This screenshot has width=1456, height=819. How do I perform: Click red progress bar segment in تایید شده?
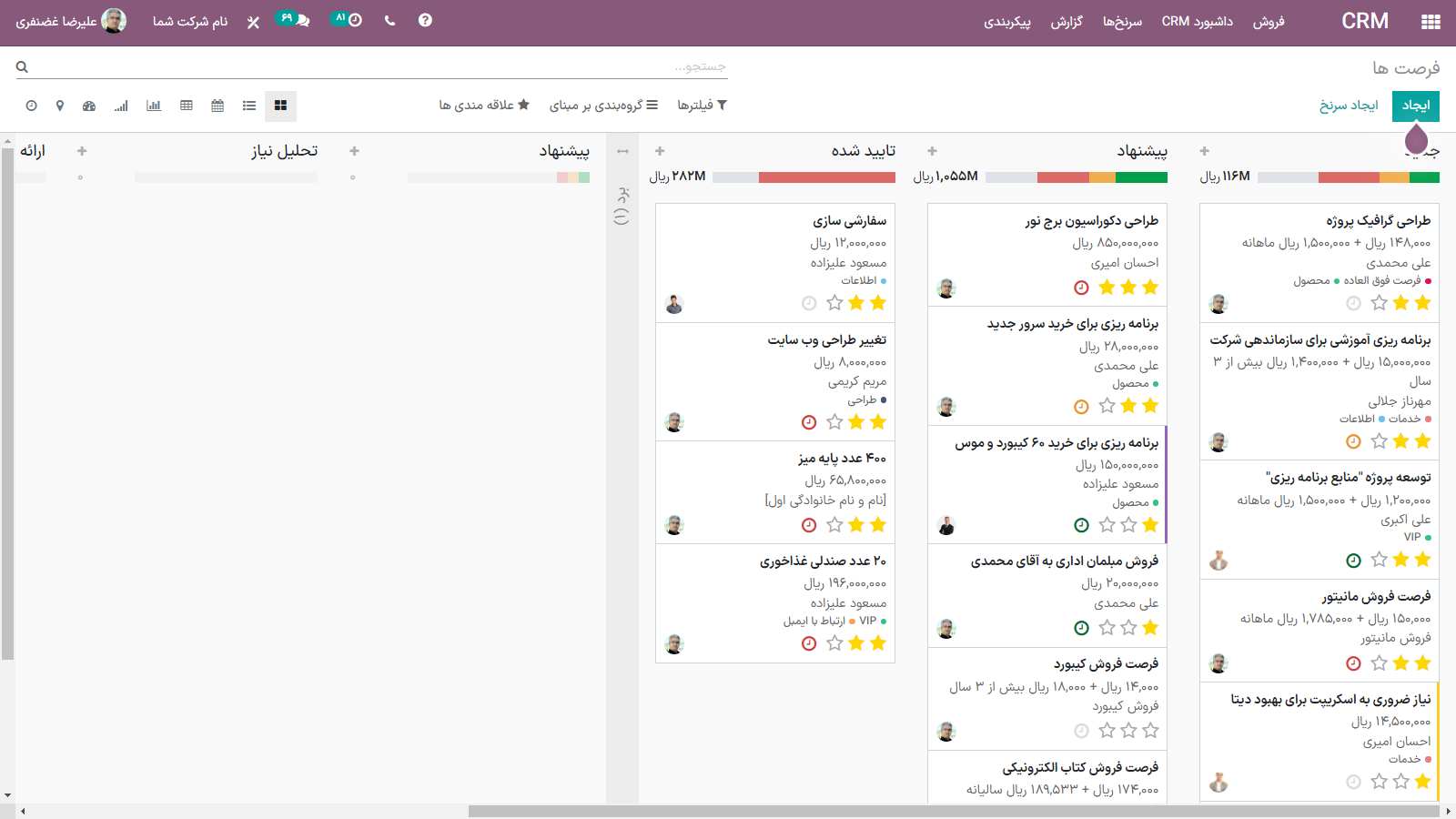point(826,177)
